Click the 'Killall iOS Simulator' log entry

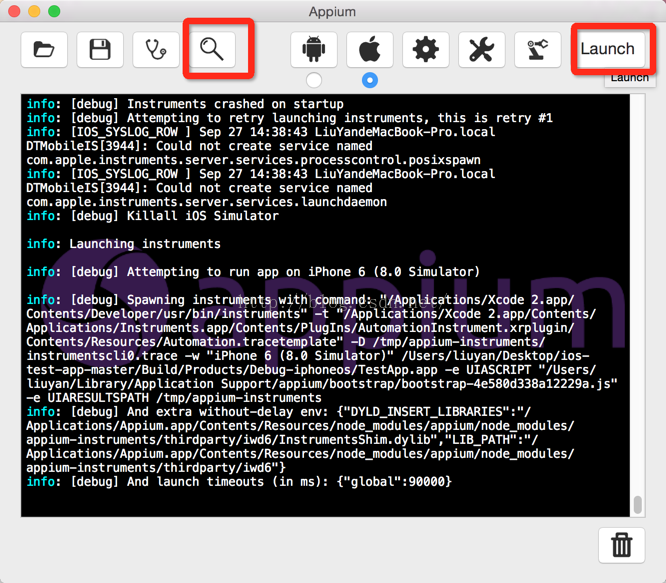[152, 216]
